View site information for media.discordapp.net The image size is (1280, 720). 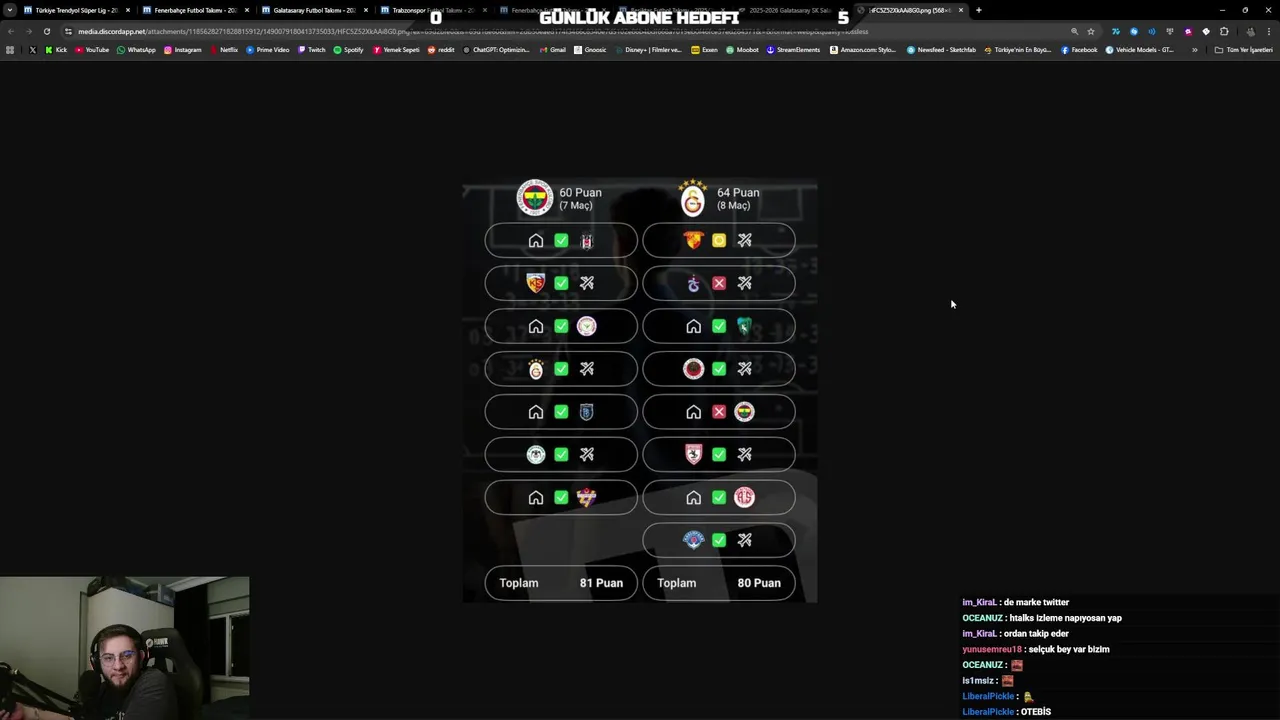pos(68,31)
